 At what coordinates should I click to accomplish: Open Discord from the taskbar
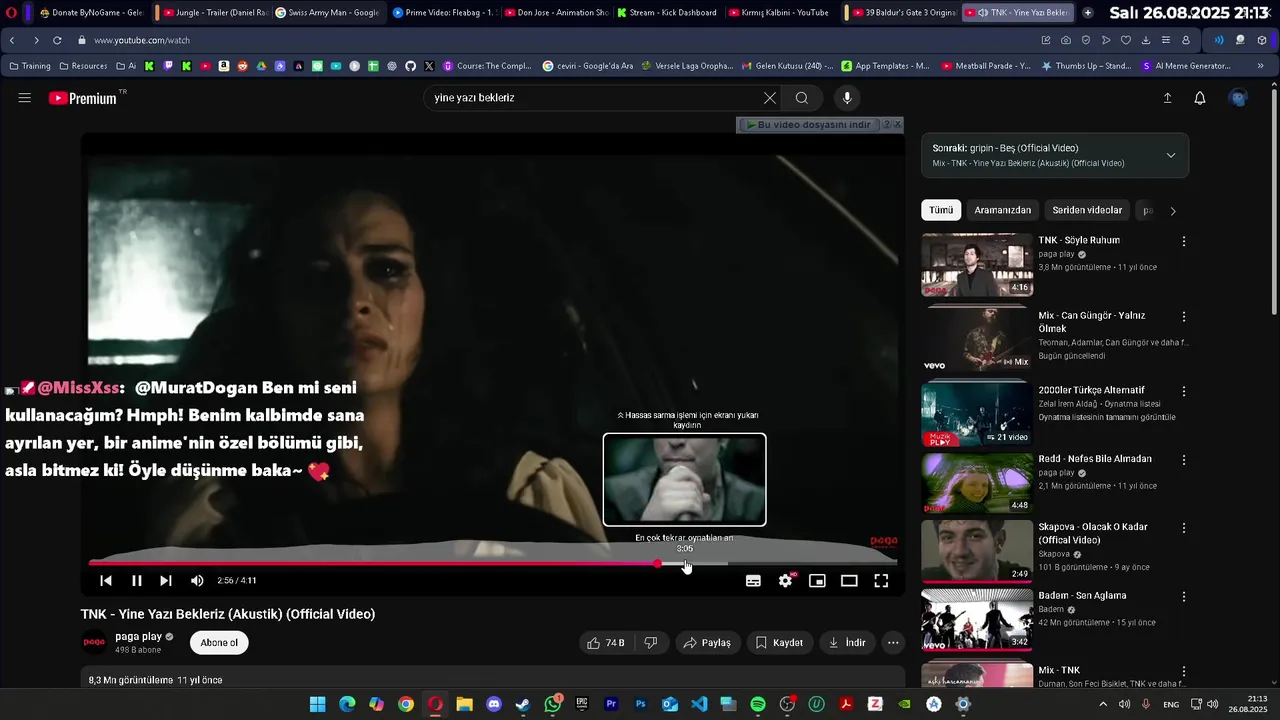tap(494, 704)
